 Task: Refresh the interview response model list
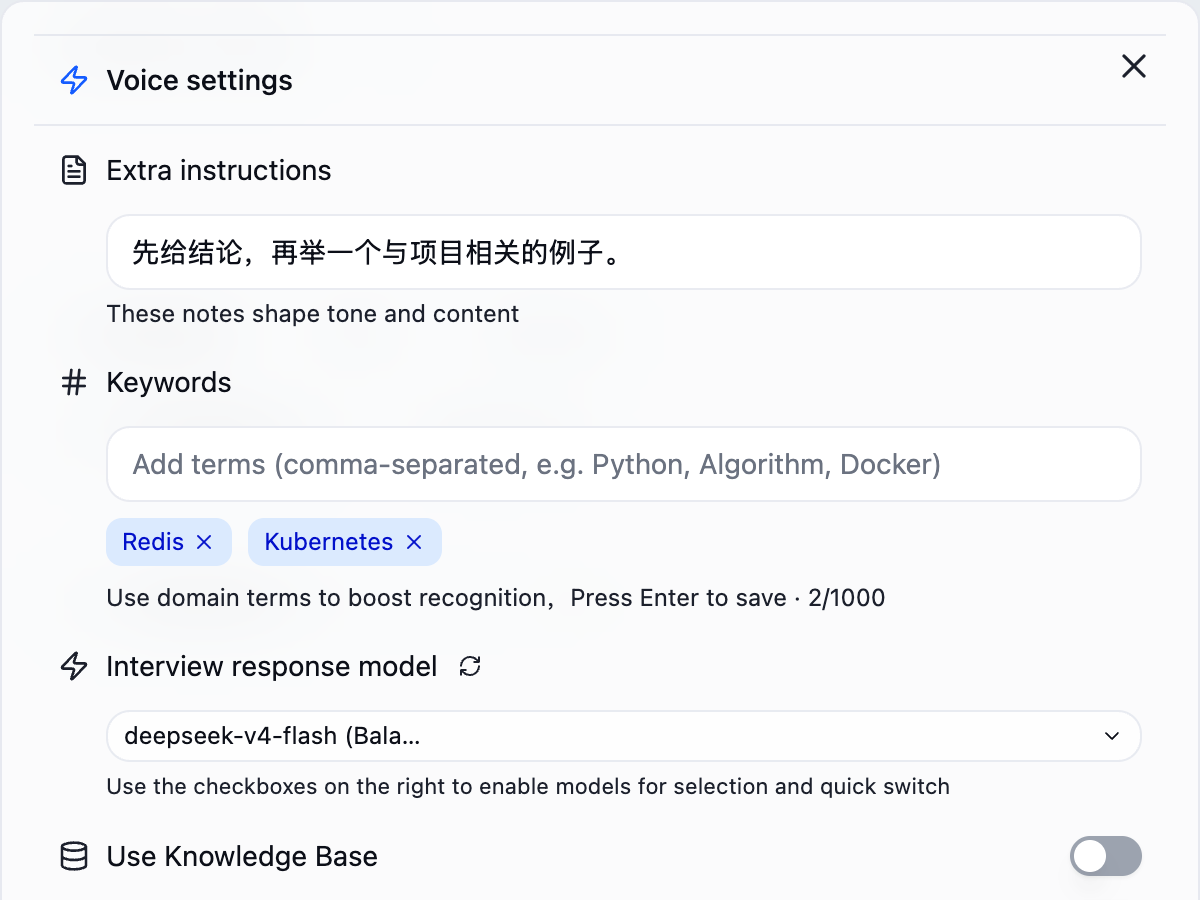(x=470, y=666)
